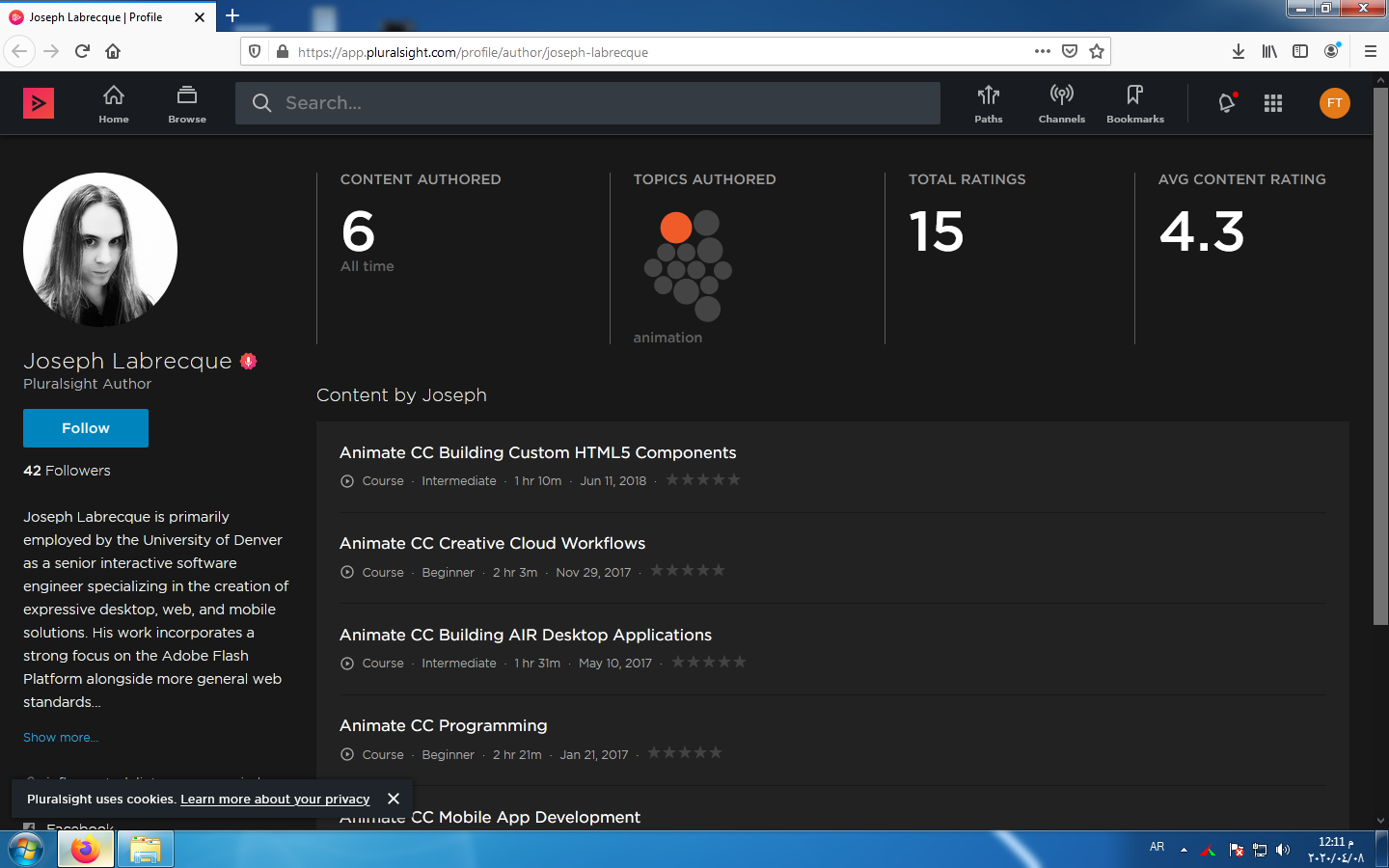The image size is (1389, 868).
Task: Click the search magnifier icon
Action: coord(261,102)
